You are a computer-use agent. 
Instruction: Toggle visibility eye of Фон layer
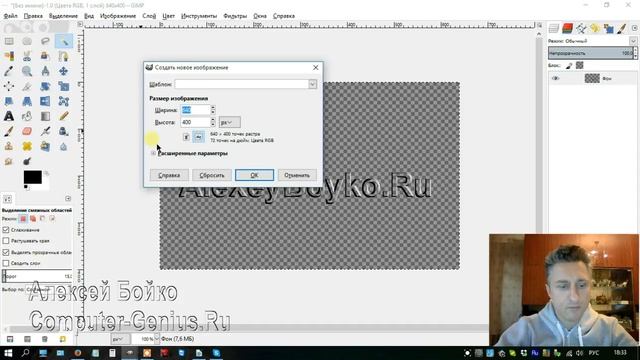556,78
